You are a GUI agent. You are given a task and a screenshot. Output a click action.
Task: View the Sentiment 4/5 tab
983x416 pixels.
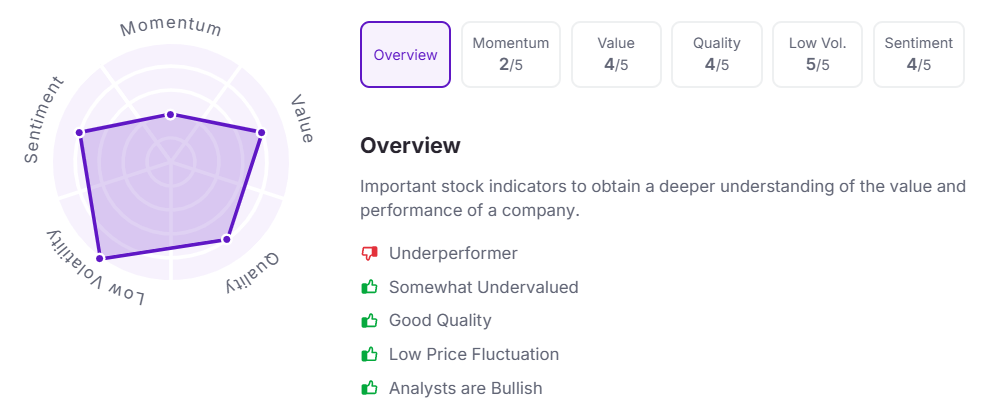click(x=919, y=55)
